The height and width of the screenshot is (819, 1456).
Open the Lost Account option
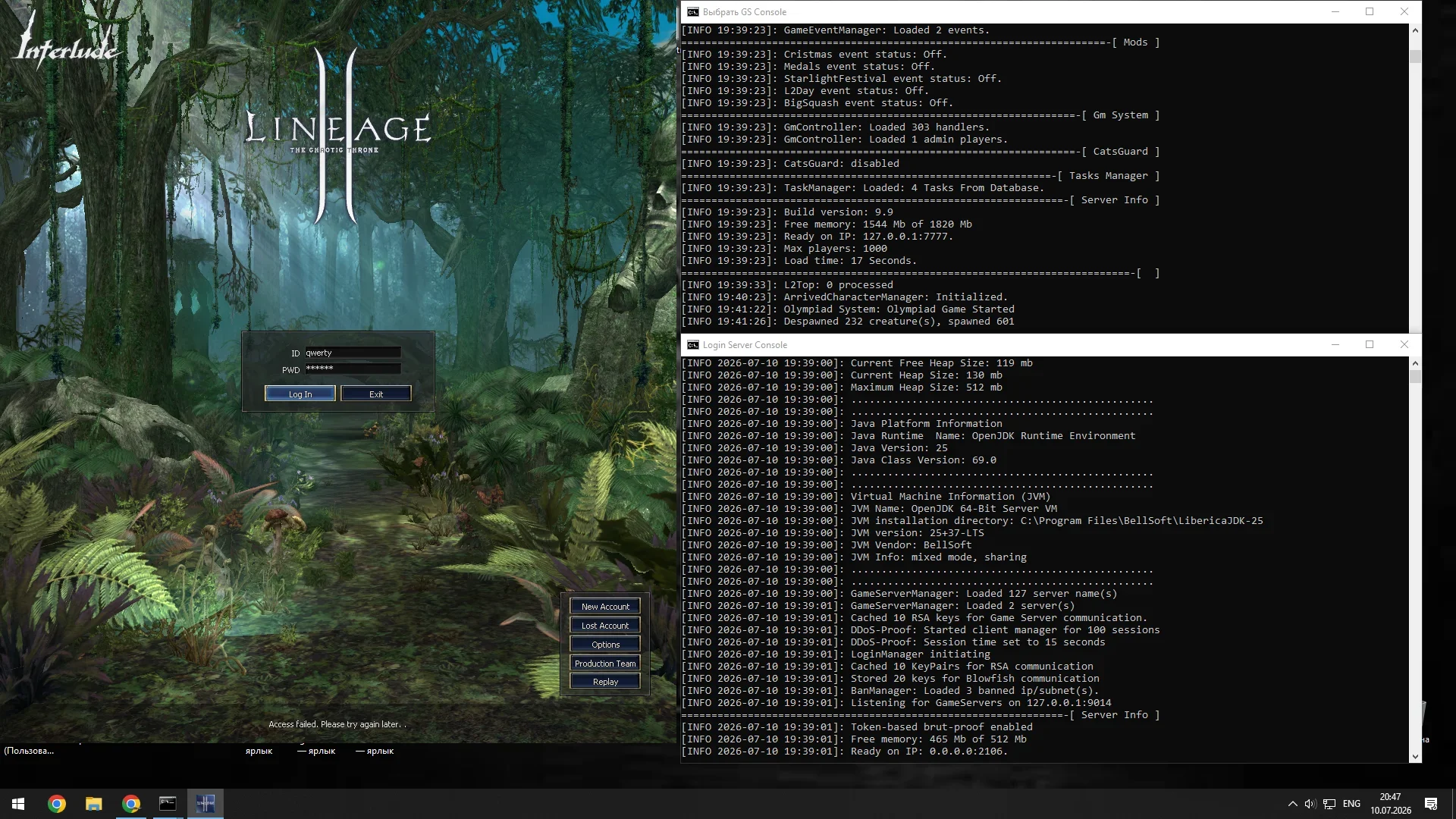click(605, 626)
